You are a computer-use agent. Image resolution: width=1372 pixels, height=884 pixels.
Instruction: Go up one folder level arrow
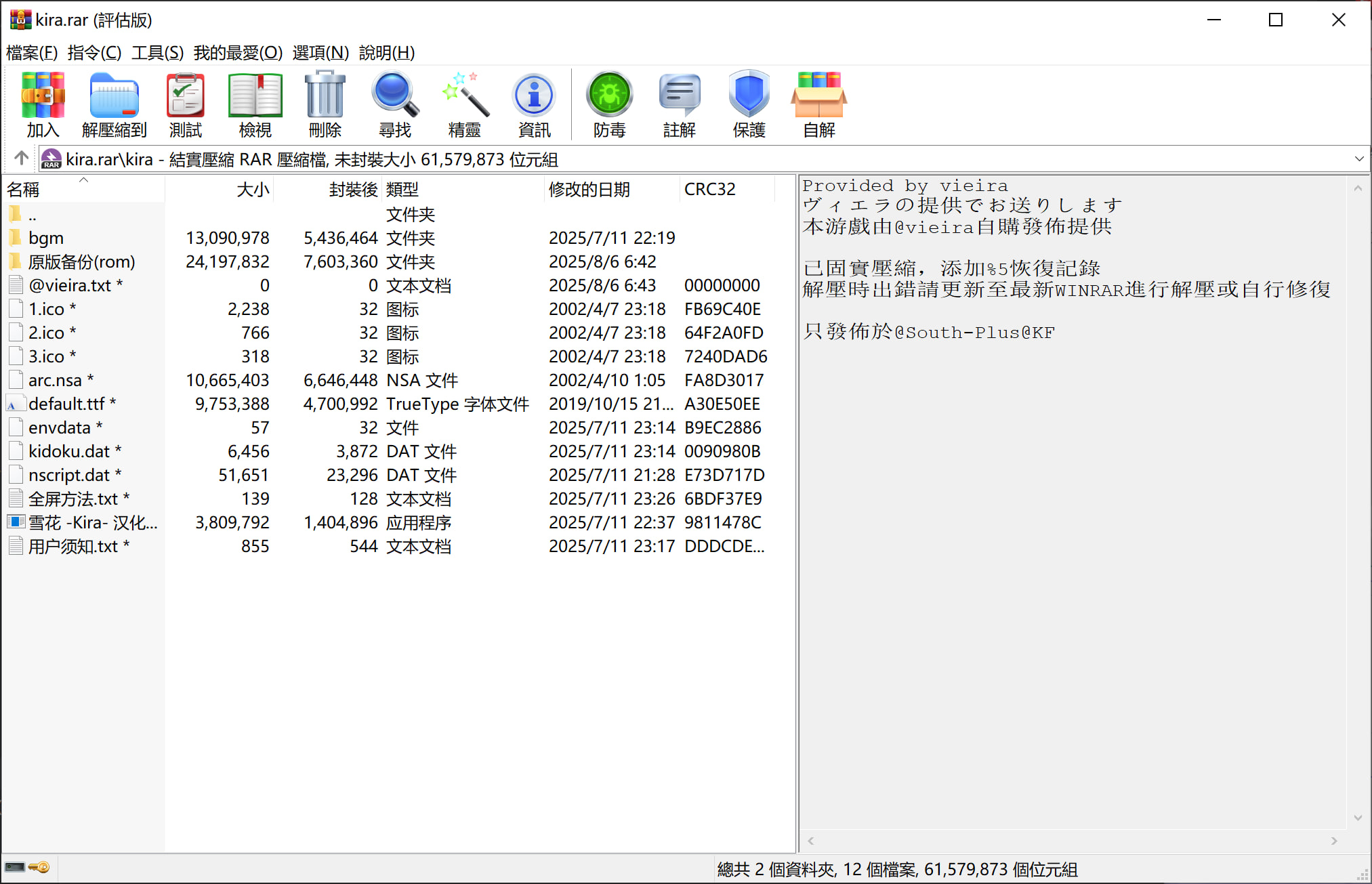[x=21, y=159]
